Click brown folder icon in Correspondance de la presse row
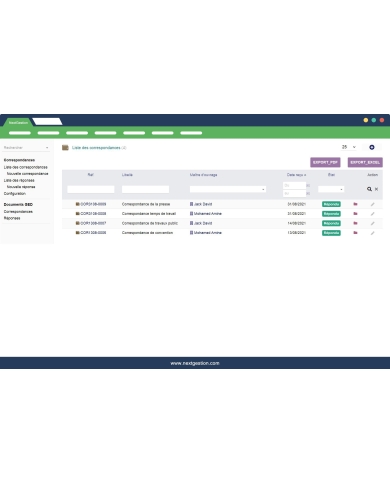The image size is (390, 484). pyautogui.click(x=78, y=204)
